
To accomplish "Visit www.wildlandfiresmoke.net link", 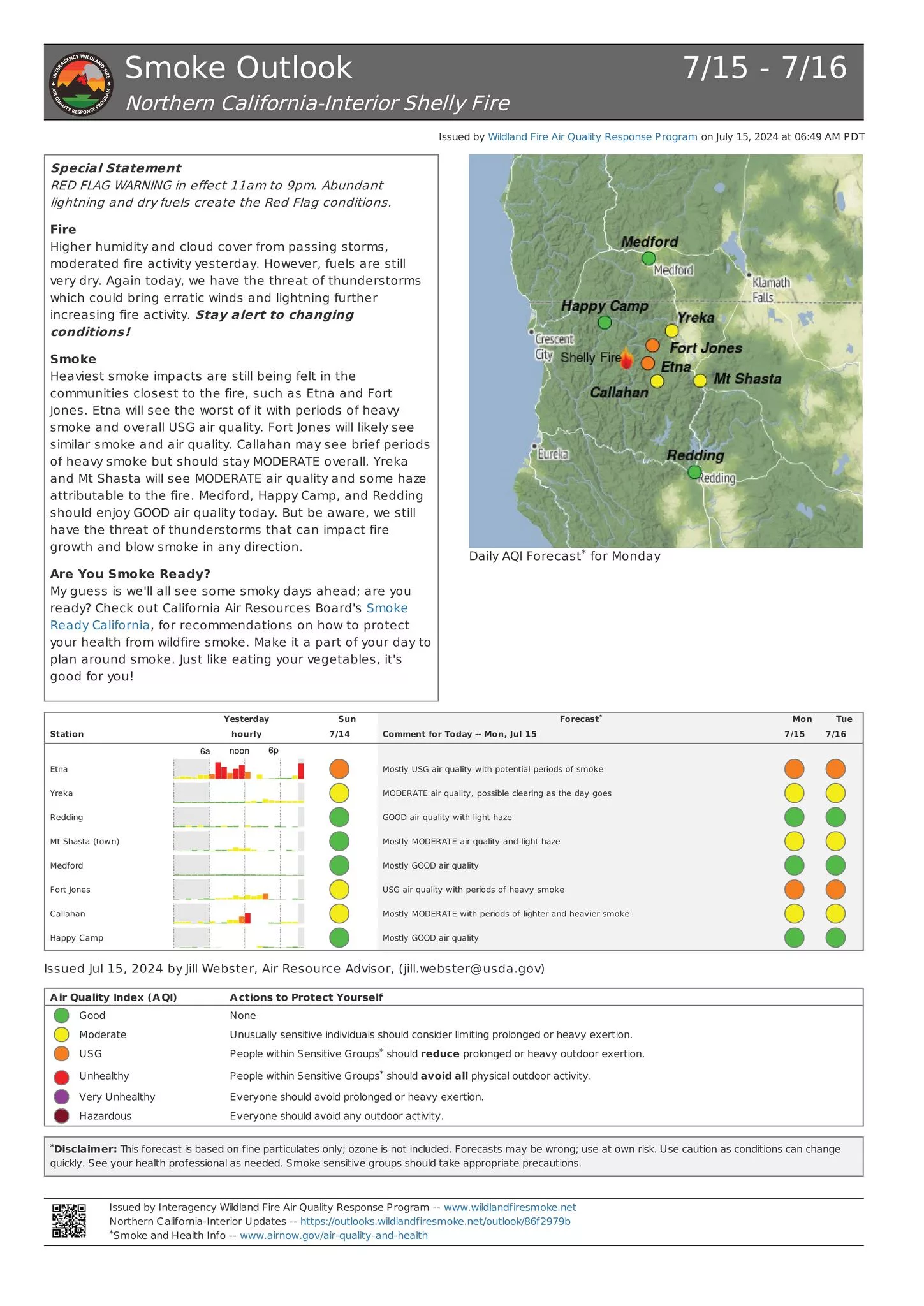I will click(510, 1207).
